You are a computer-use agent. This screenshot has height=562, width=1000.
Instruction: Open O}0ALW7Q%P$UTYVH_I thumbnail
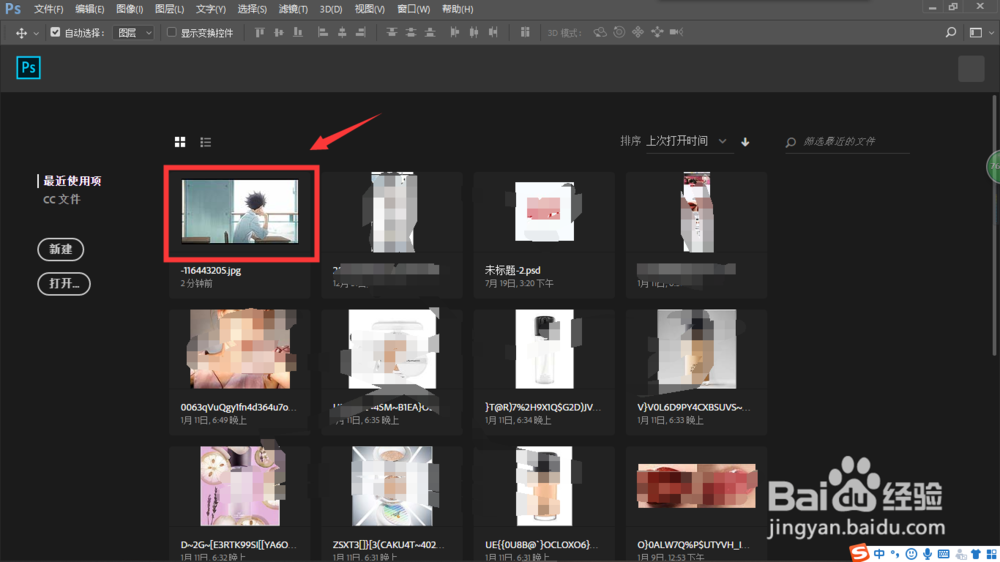[696, 486]
